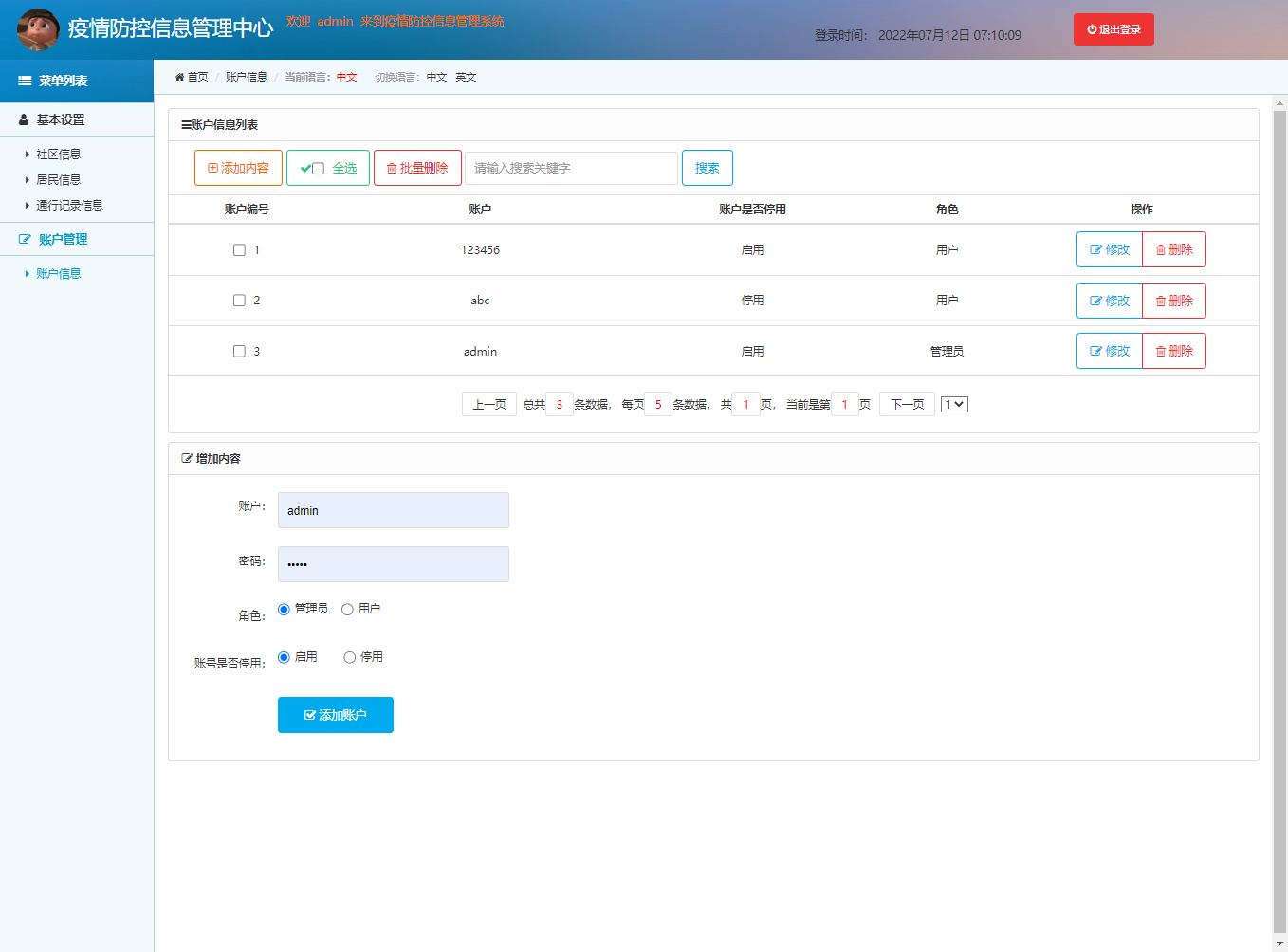Screen dimensions: 1288x952
Task: Expand 社区信息 in the sidebar
Action: click(x=56, y=153)
